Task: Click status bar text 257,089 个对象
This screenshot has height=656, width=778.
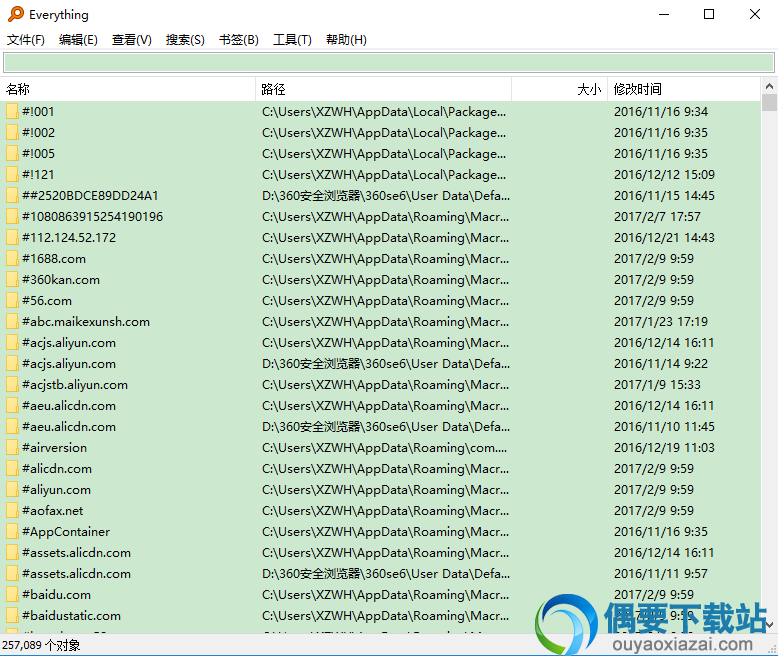Action: point(41,645)
